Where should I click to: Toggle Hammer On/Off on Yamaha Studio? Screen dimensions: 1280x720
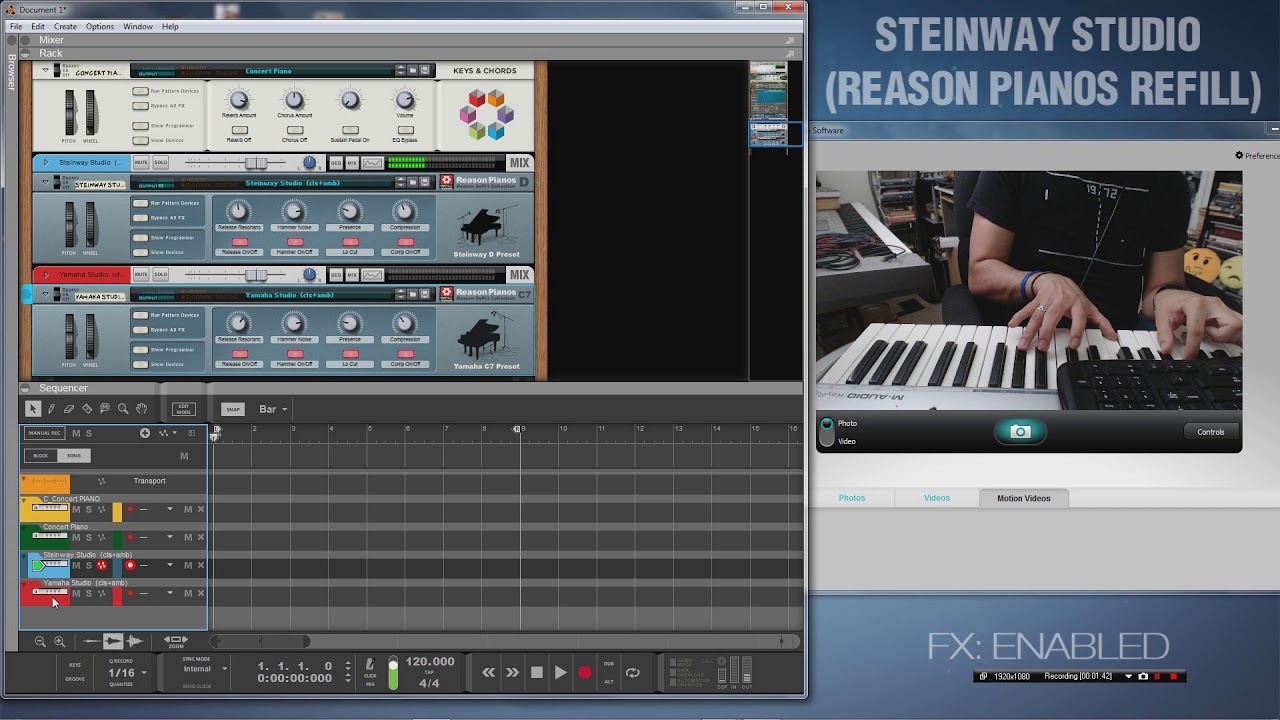pyautogui.click(x=294, y=354)
